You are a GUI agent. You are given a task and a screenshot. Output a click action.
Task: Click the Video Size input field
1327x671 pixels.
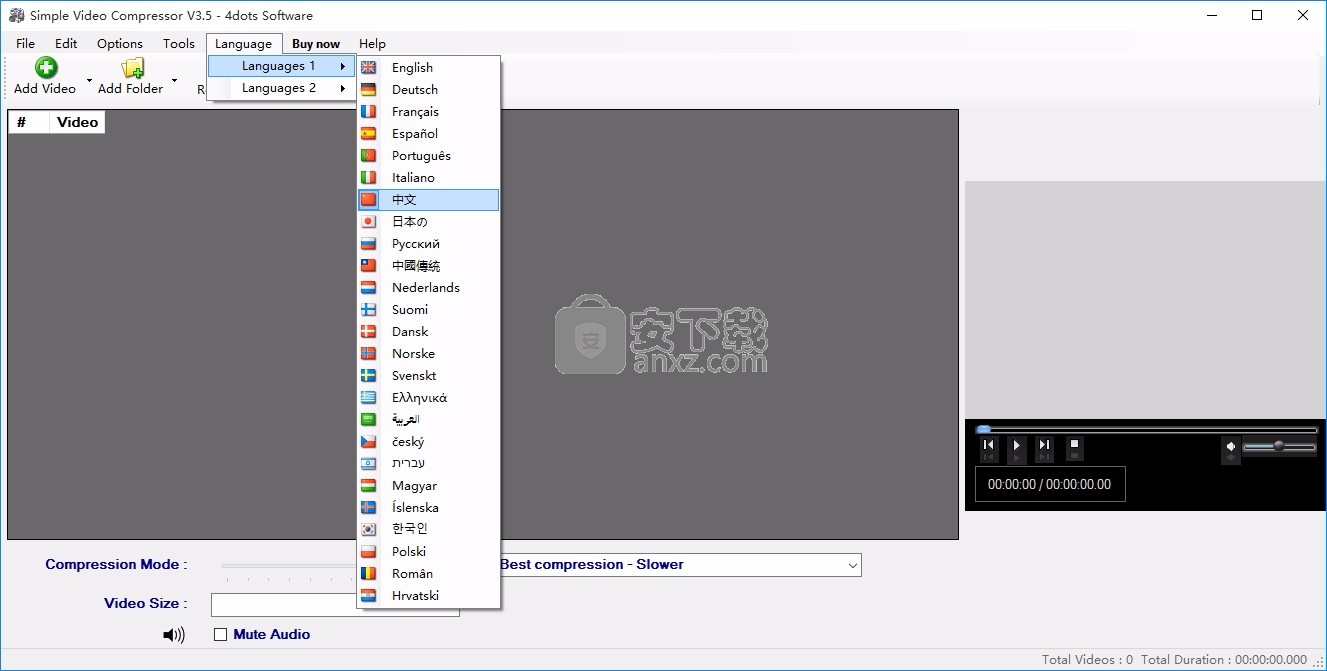pos(284,605)
